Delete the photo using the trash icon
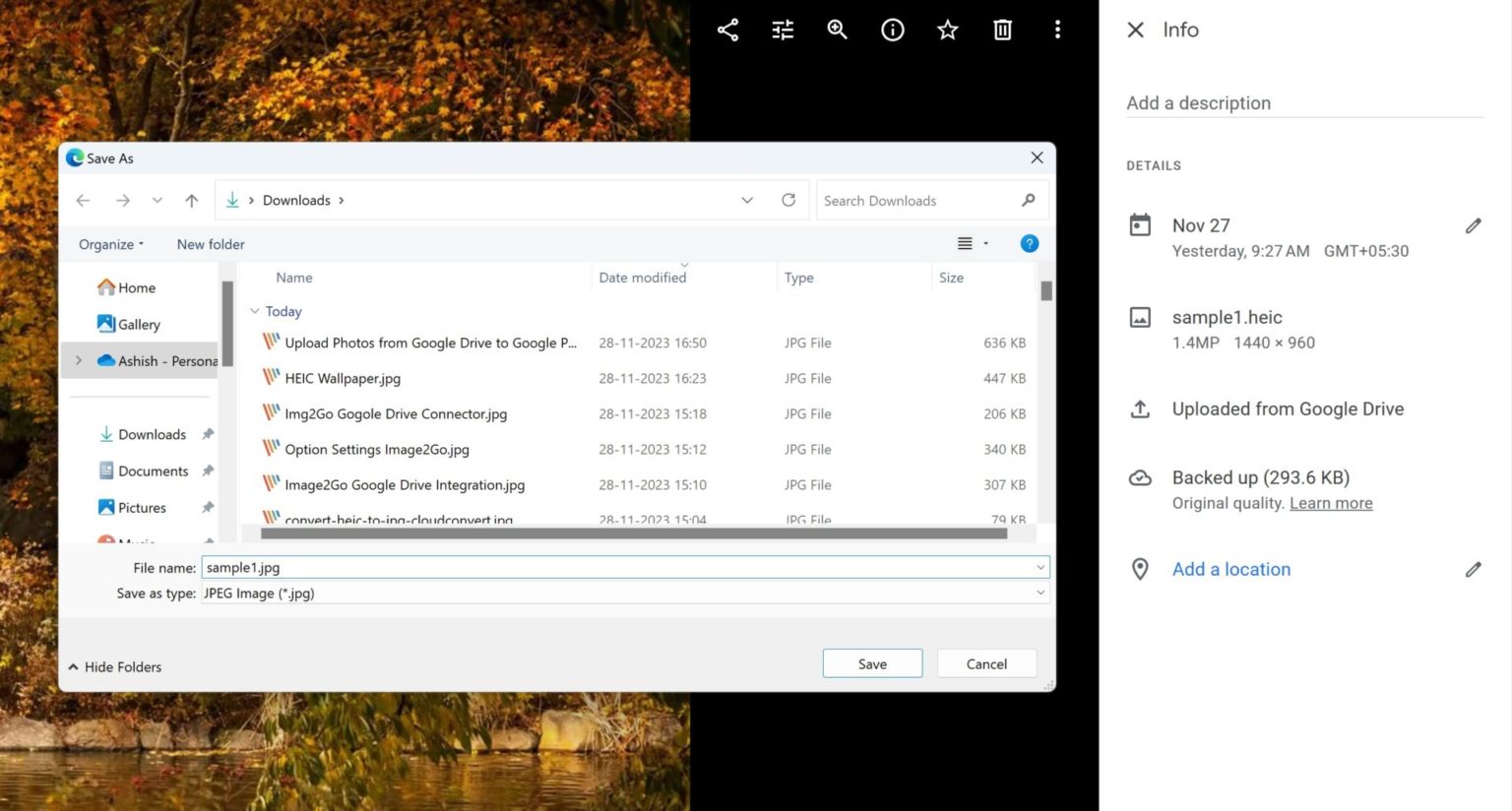The width and height of the screenshot is (1512, 811). [1002, 30]
